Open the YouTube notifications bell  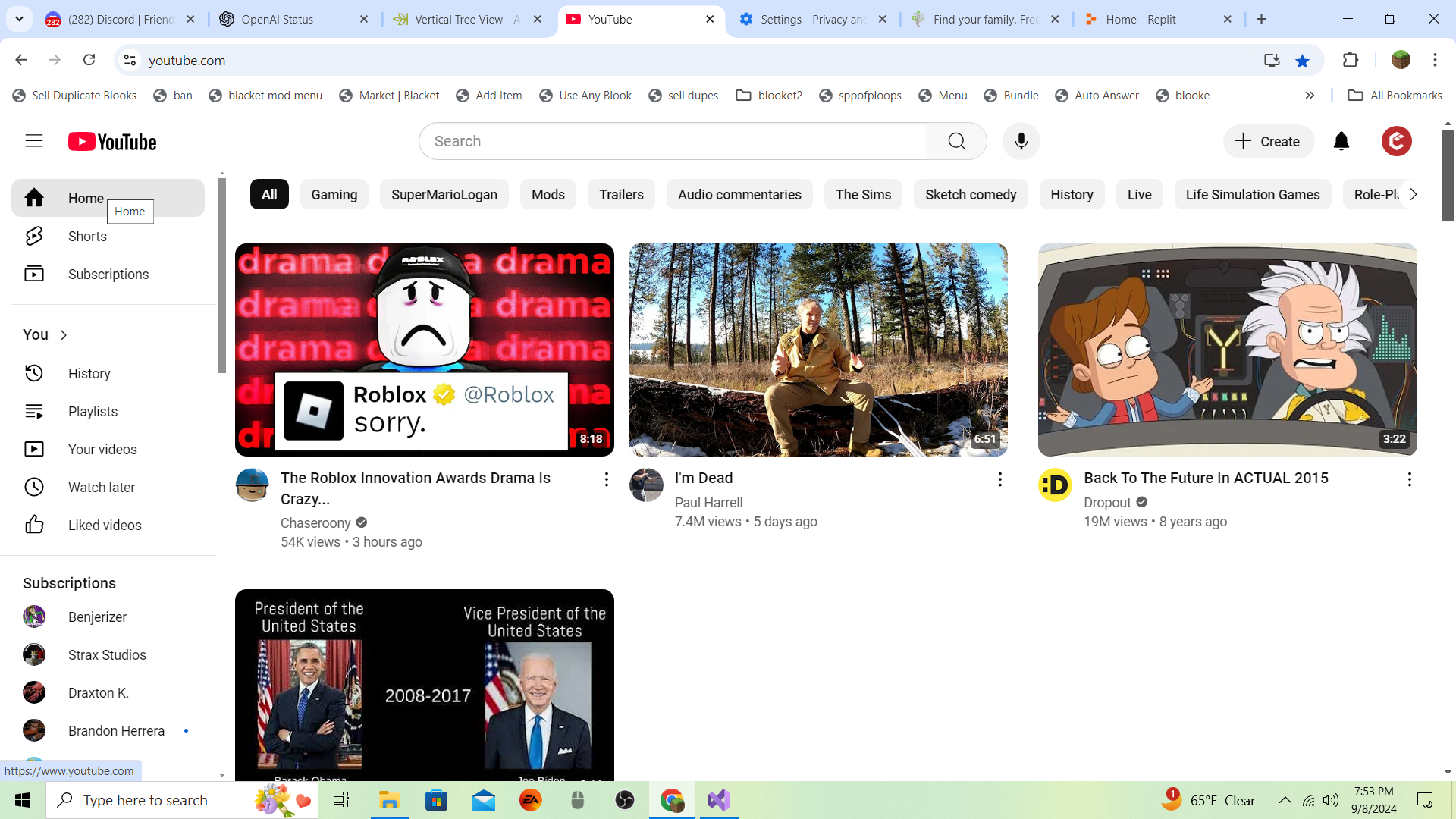pyautogui.click(x=1341, y=141)
